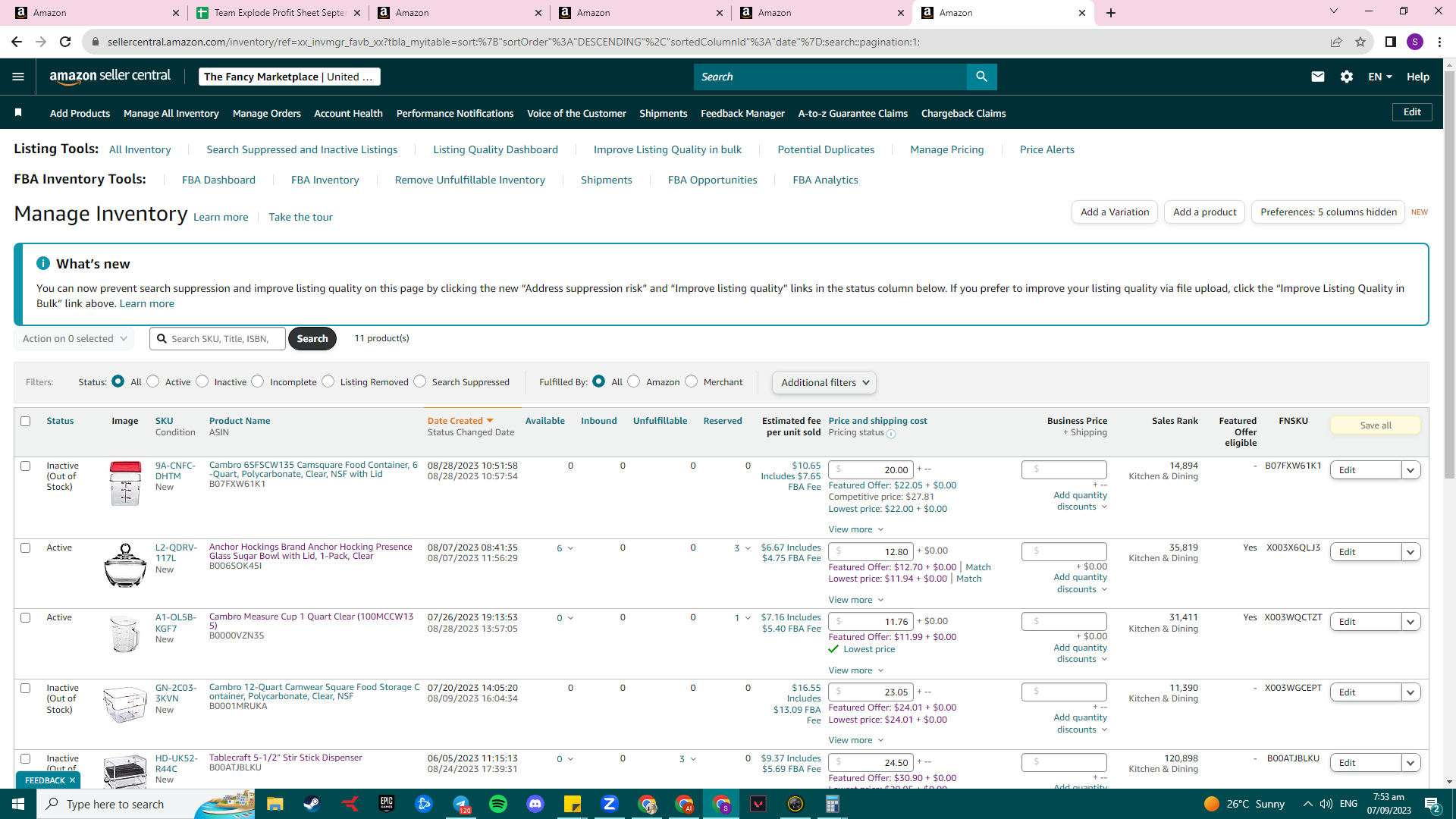
Task: Open the Windows Start menu
Action: (18, 804)
